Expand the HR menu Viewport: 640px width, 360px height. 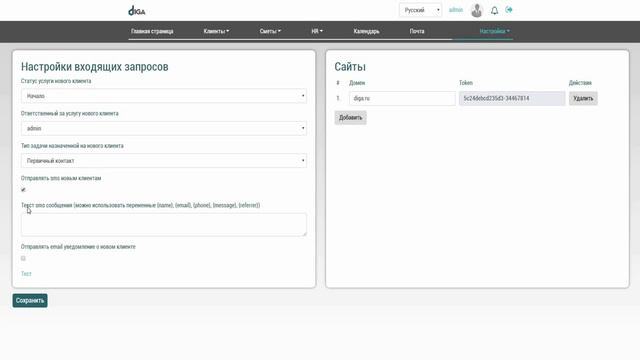pos(317,31)
